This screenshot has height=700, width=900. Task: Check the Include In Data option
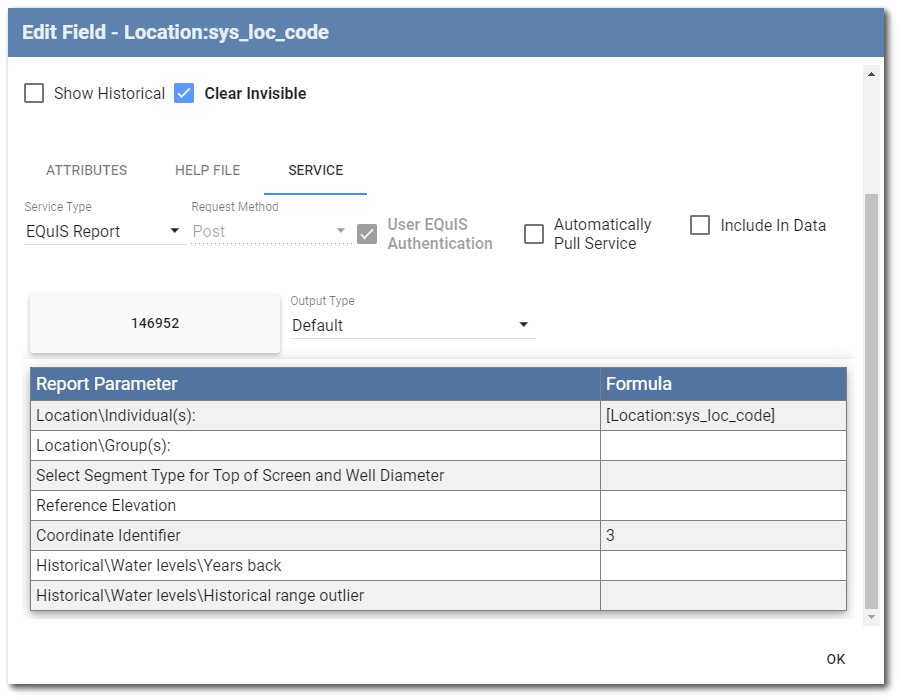[x=700, y=225]
